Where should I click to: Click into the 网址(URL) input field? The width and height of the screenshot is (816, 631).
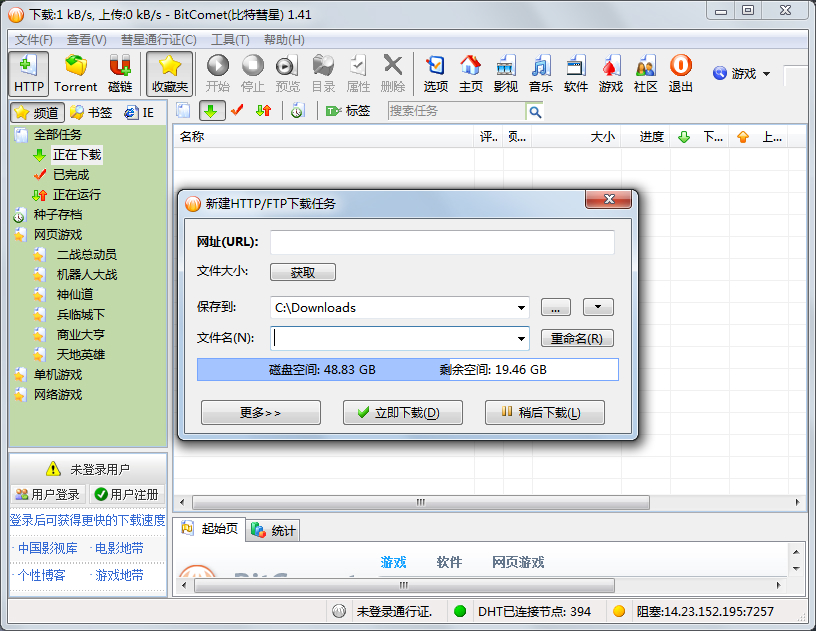(442, 242)
